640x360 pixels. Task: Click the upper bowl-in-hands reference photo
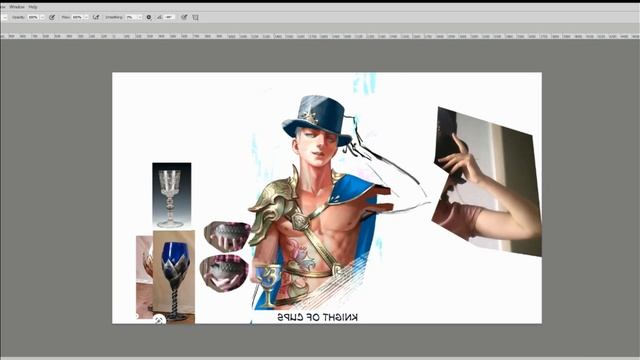pyautogui.click(x=227, y=236)
